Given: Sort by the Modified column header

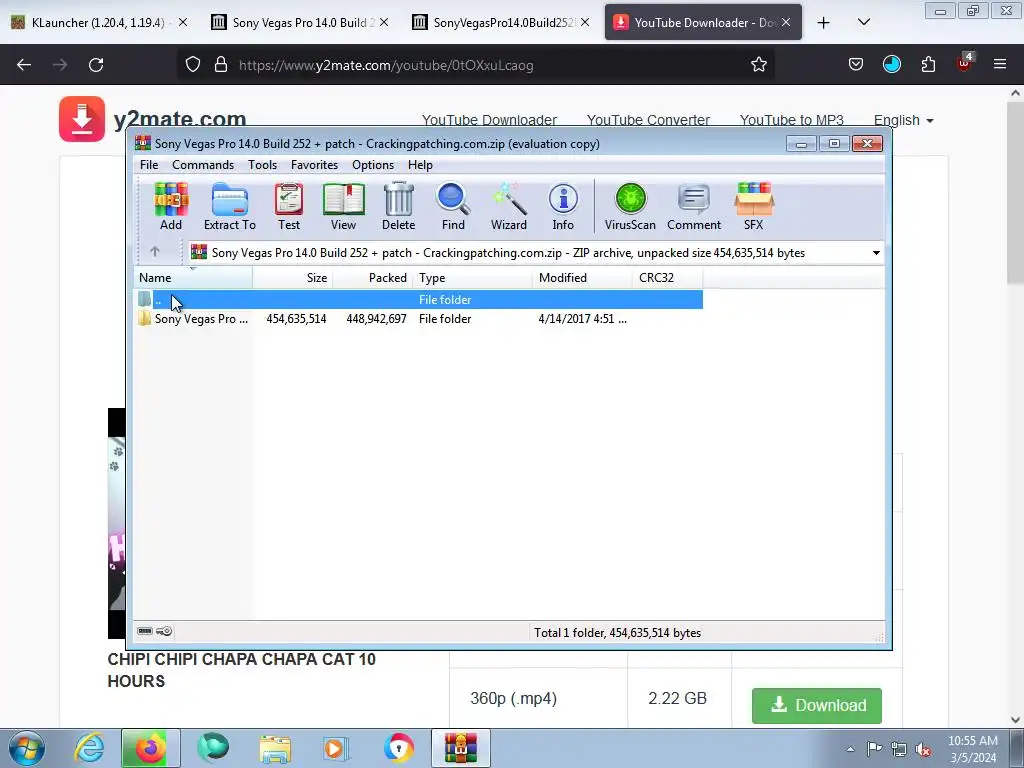Looking at the screenshot, I should pyautogui.click(x=582, y=278).
